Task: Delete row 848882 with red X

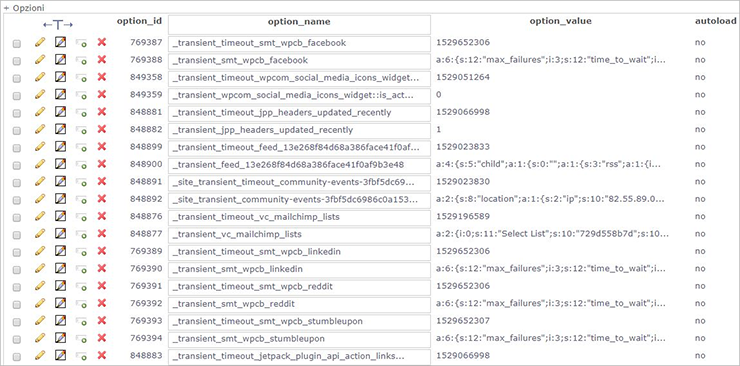Action: 101,129
